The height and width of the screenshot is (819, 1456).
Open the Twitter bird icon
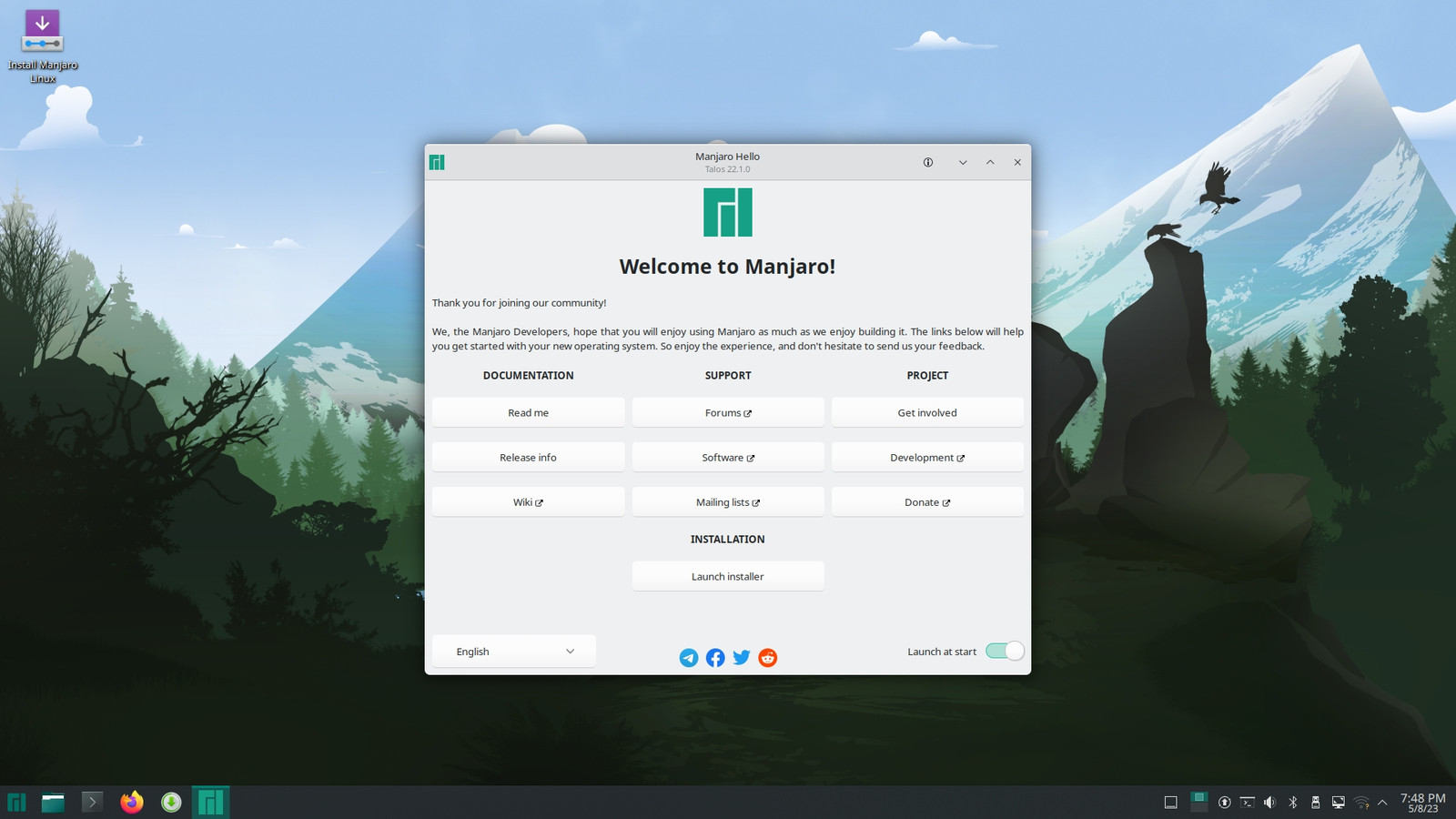click(742, 657)
